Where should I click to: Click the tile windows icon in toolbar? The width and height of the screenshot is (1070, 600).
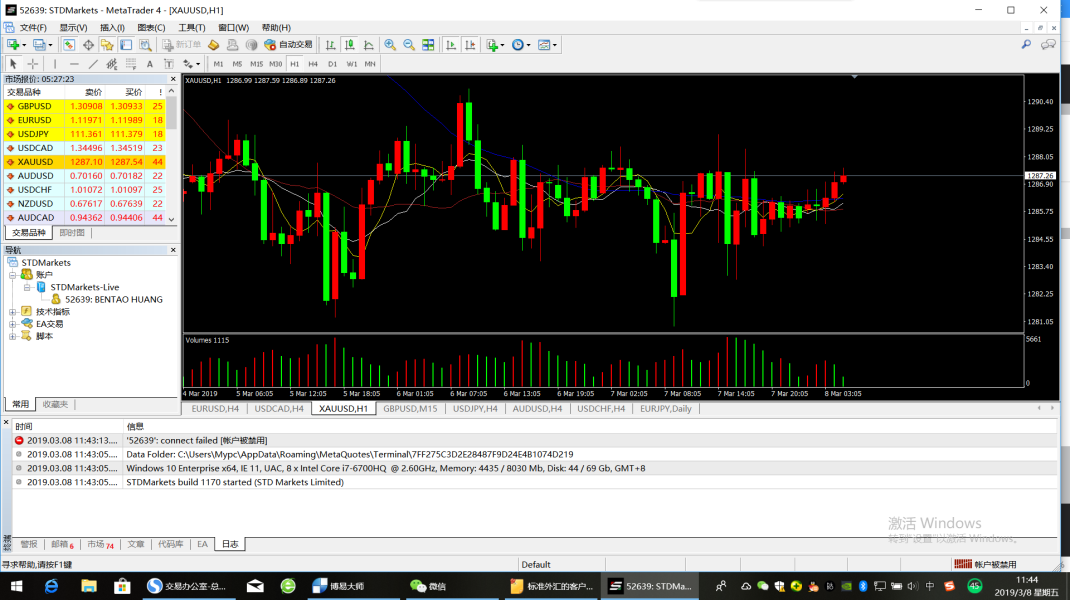[428, 45]
